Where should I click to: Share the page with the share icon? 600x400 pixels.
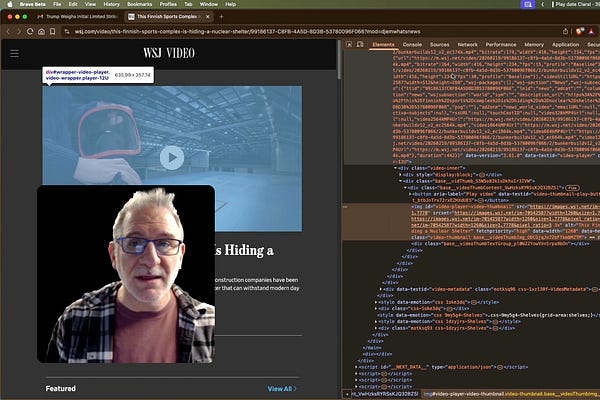pyautogui.click(x=565, y=31)
